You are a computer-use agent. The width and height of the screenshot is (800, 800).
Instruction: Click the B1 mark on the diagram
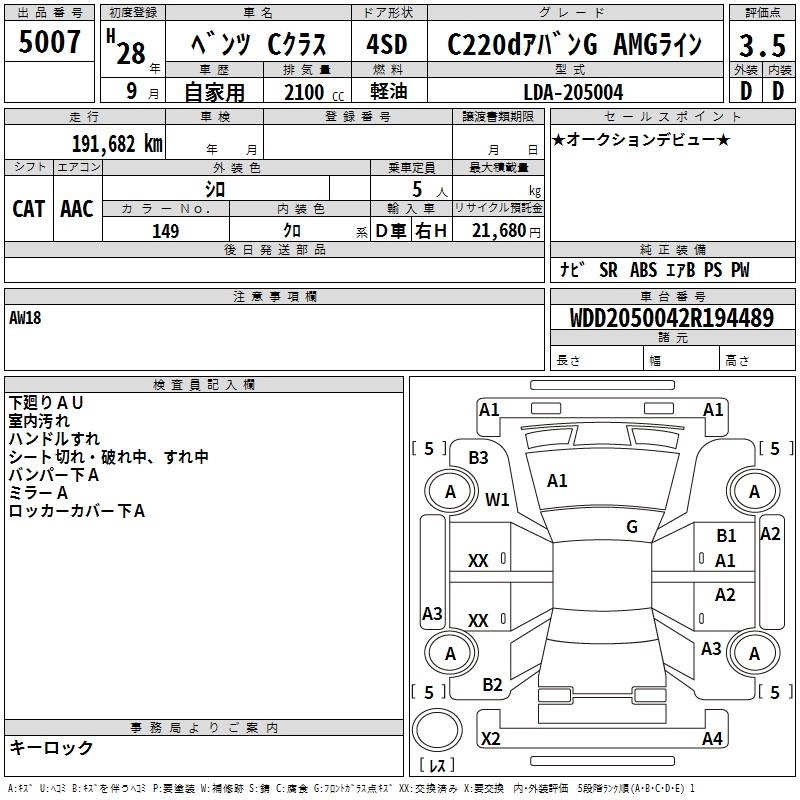point(726,535)
